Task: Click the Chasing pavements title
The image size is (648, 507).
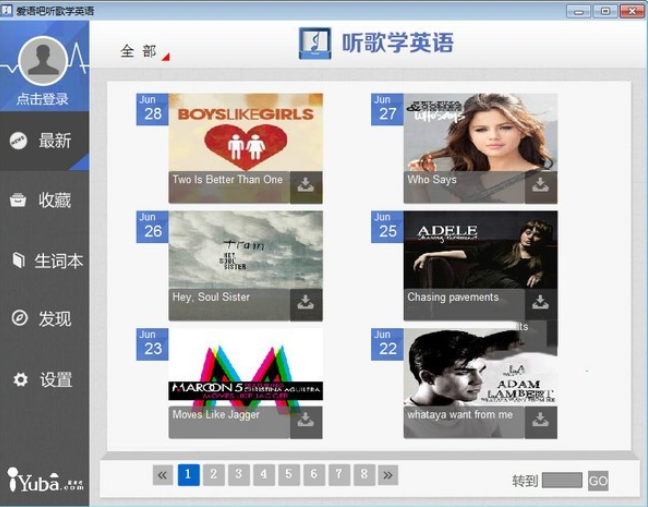Action: tap(453, 297)
